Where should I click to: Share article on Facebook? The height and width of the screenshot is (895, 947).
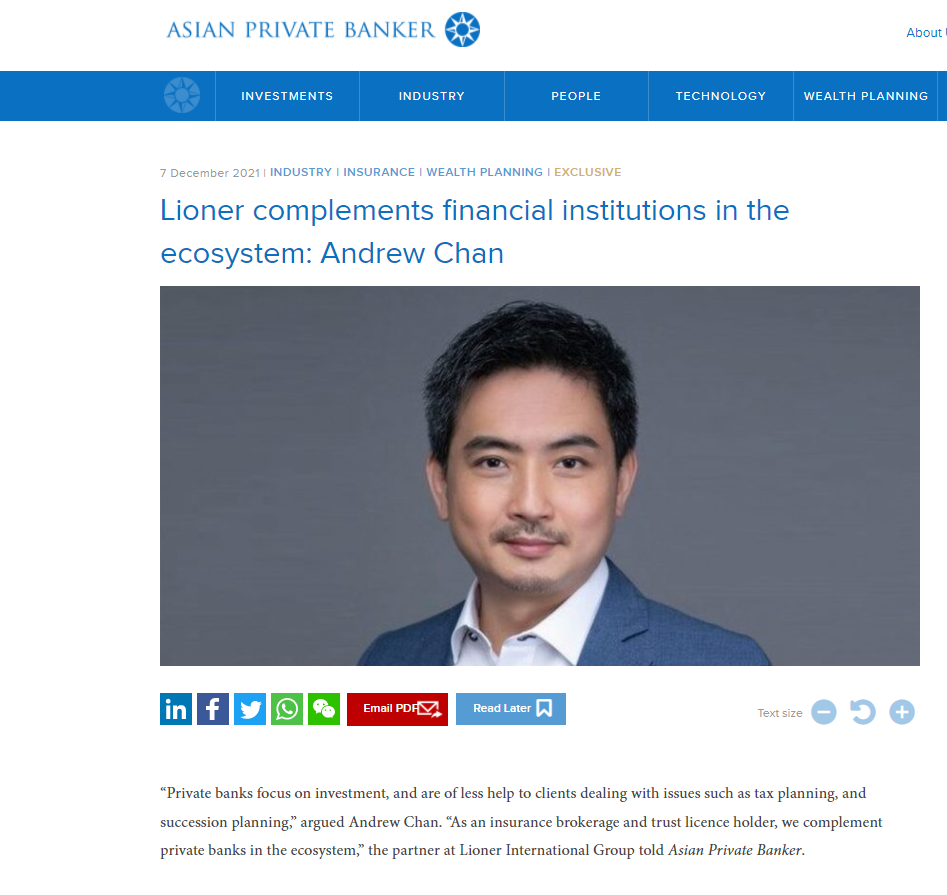point(213,709)
